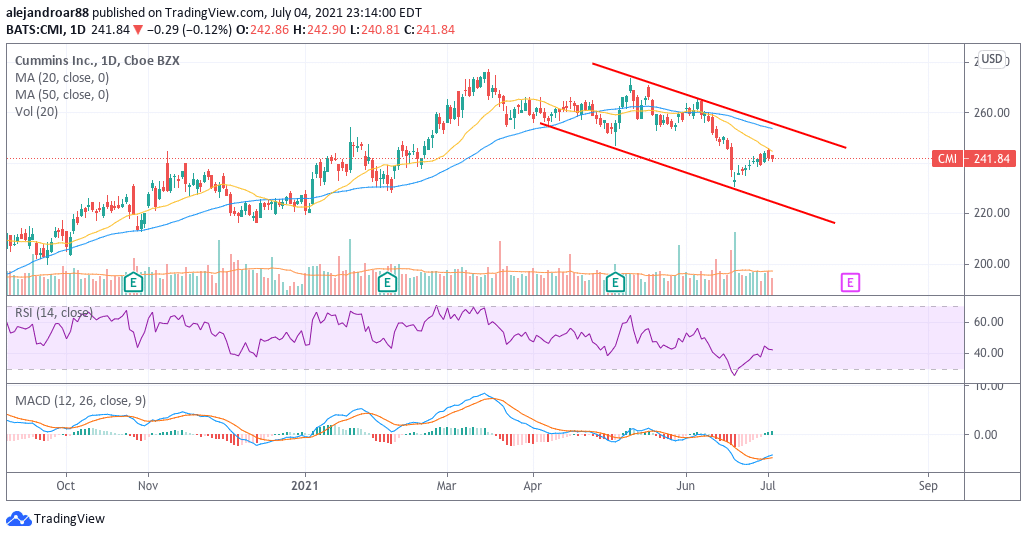
Task: Click the TradingView wordmark text
Action: (x=69, y=519)
